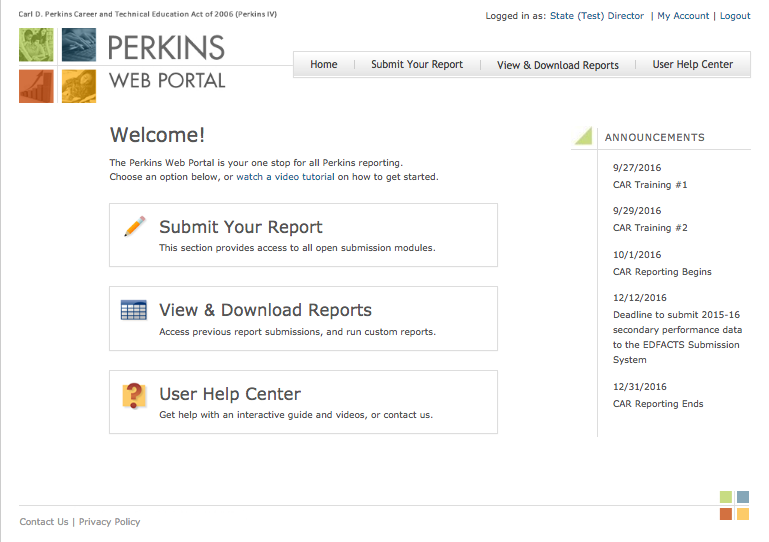Open the Home tab in navigation
Screen dimensions: 769x542
(324, 65)
